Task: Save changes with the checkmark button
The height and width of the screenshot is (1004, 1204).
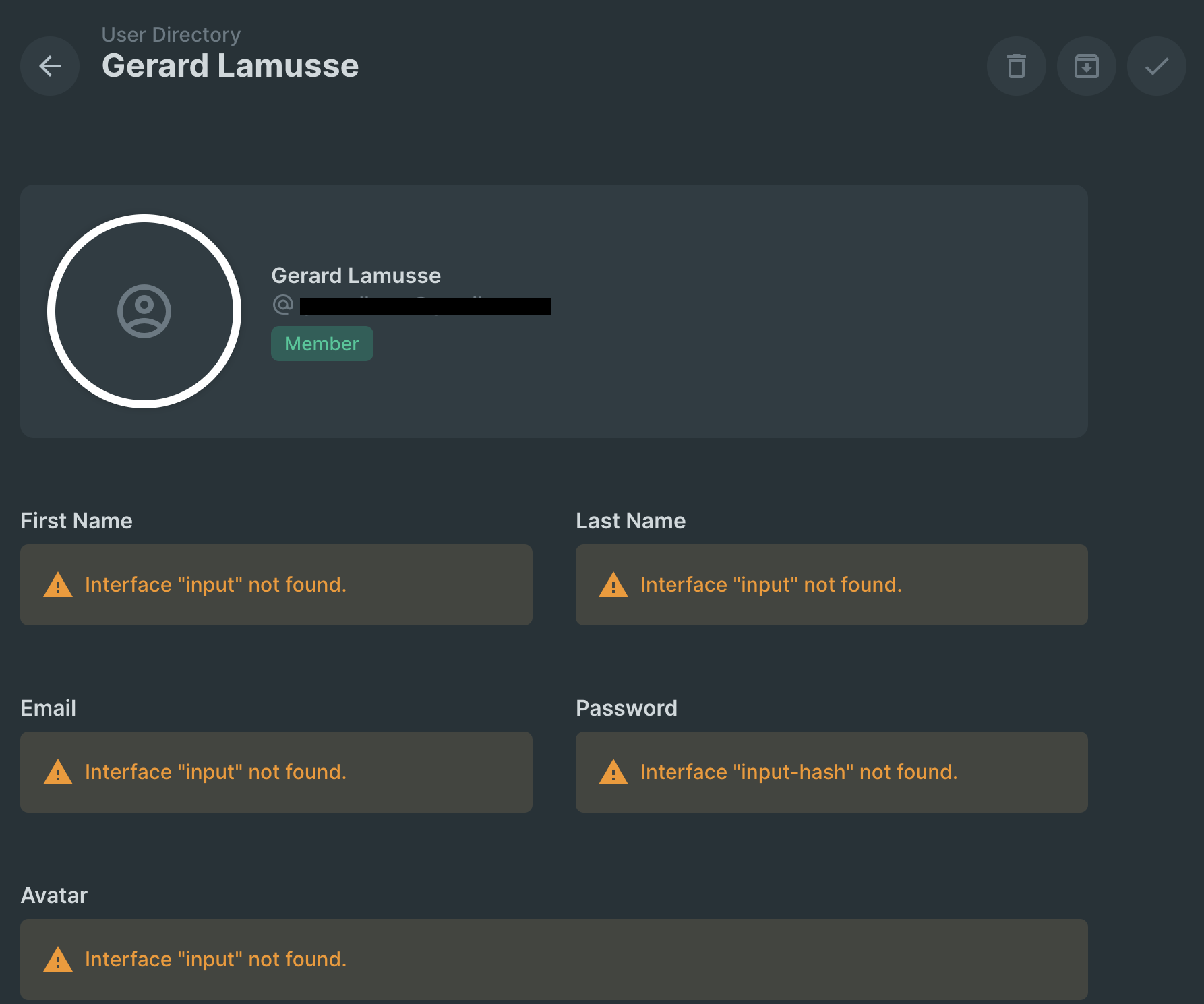Action: point(1157,66)
